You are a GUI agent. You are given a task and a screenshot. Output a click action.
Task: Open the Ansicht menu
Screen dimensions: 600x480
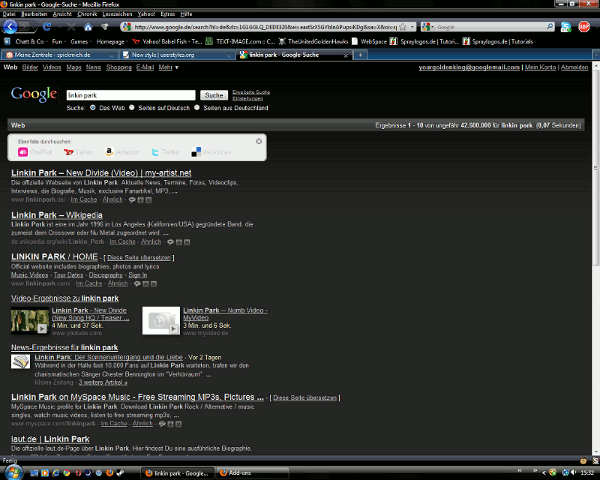coord(62,14)
